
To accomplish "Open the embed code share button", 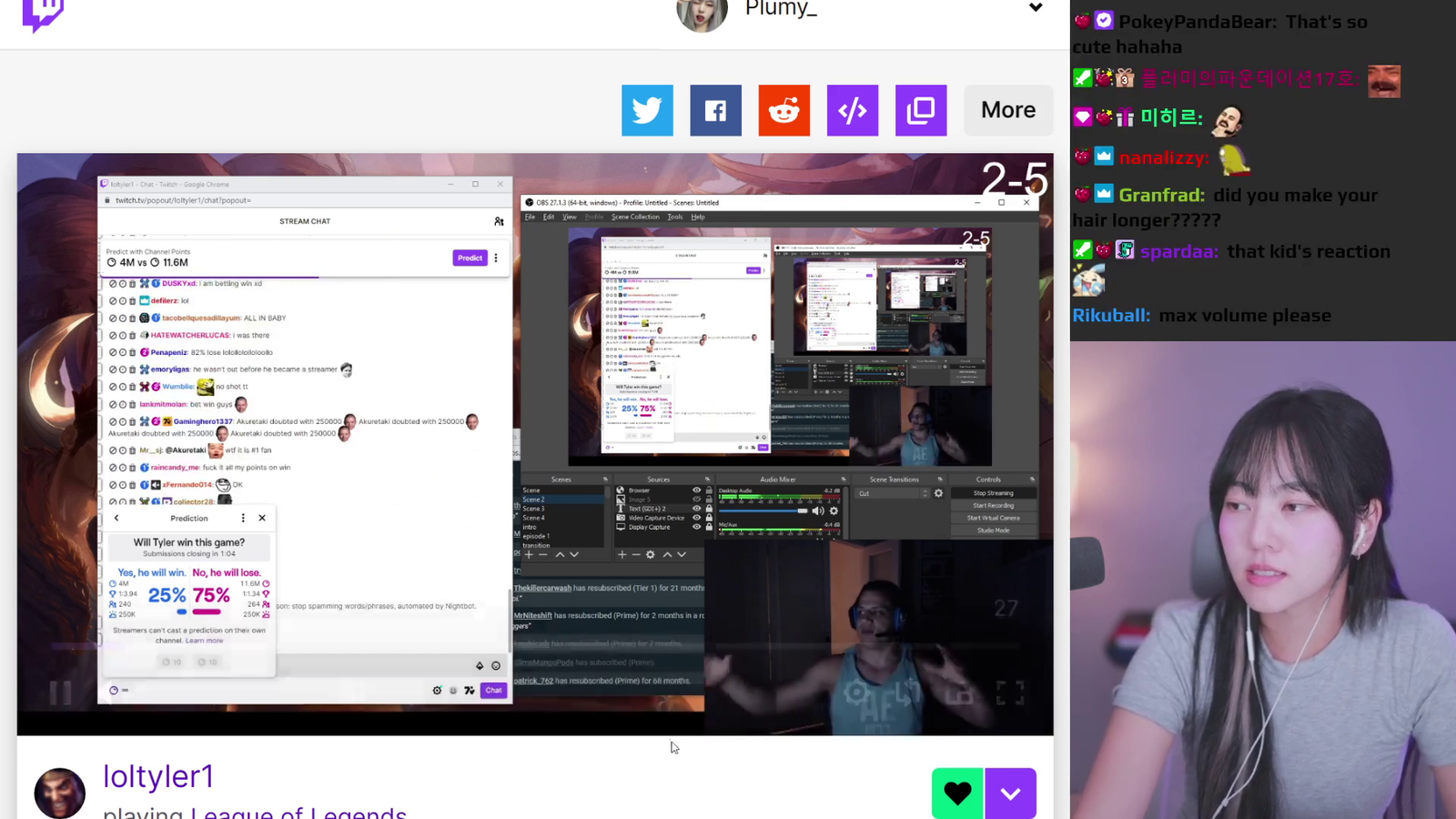I will [x=853, y=110].
